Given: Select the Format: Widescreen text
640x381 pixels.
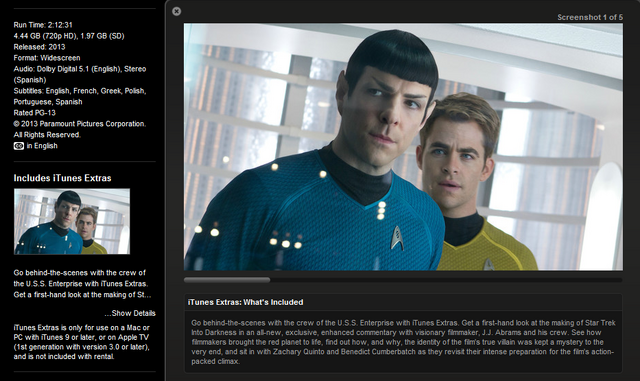Looking at the screenshot, I should tap(47, 58).
